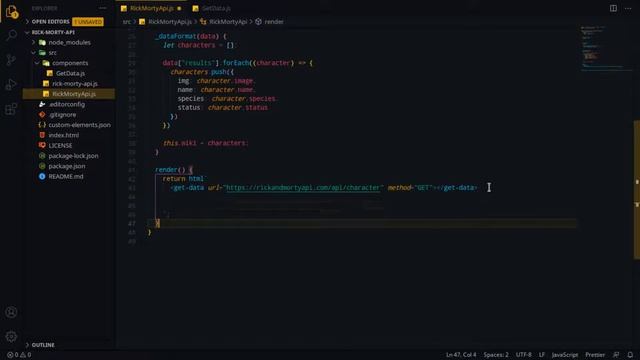
Task: Follow the rickandmortyapi.com URL link in code
Action: click(303, 188)
